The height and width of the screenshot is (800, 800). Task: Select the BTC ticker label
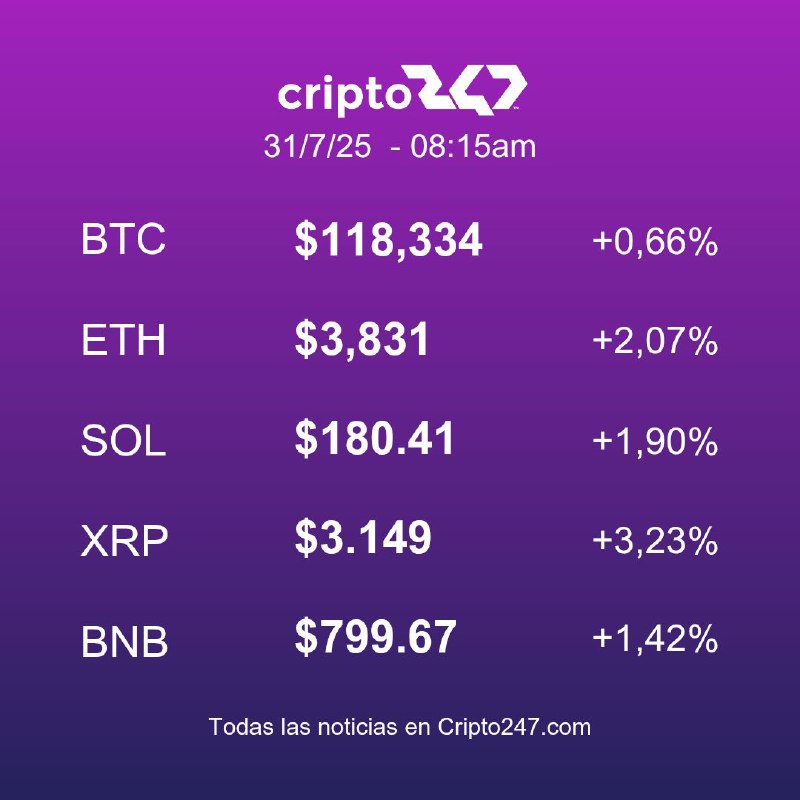(123, 239)
